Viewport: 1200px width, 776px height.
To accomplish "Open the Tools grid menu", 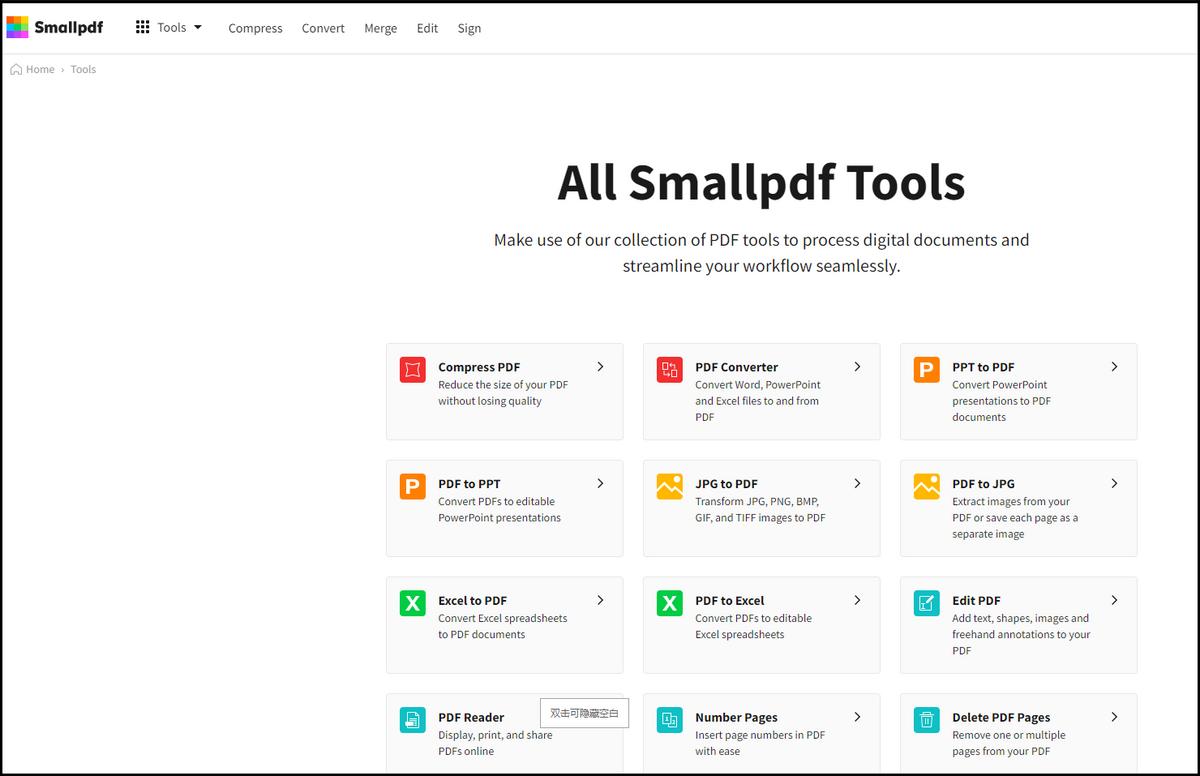I will click(168, 27).
